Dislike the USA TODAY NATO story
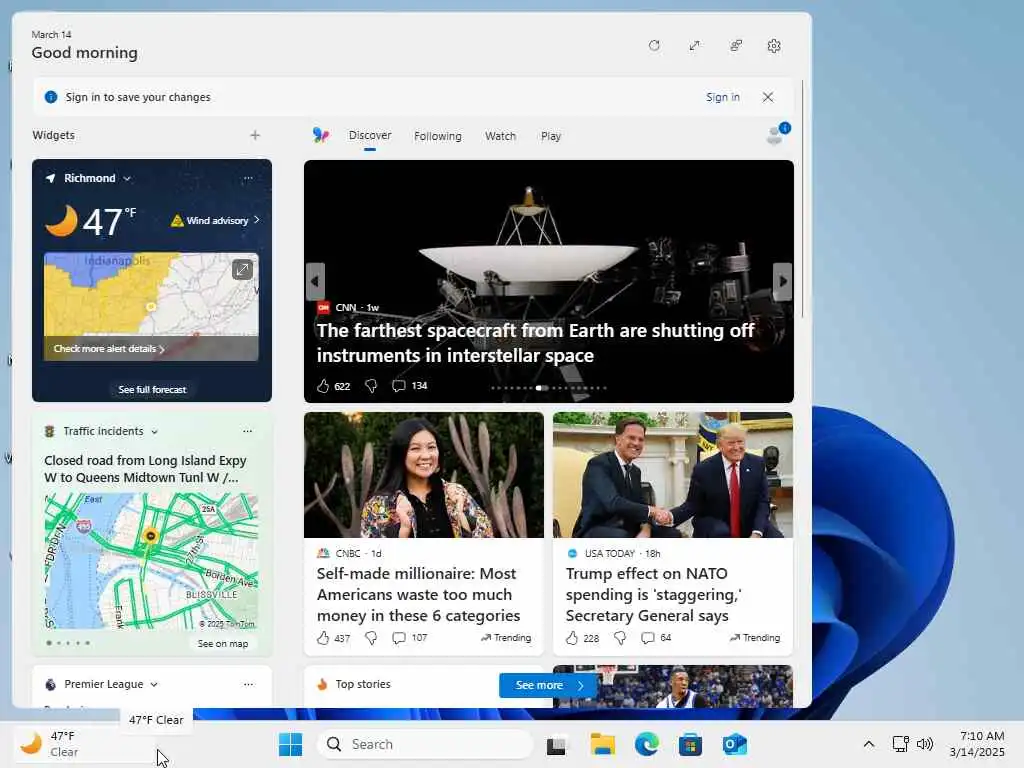Screen dimensions: 1024x768 (x=620, y=638)
